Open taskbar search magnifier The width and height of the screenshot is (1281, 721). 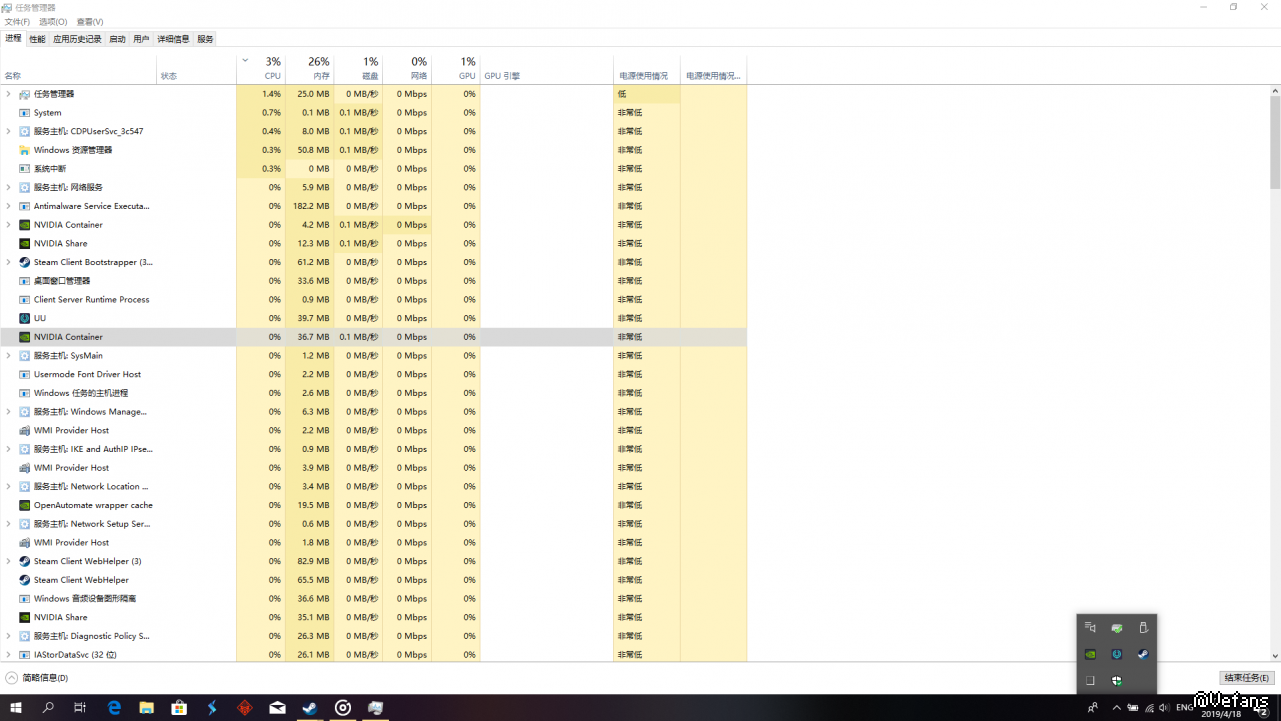coord(48,708)
